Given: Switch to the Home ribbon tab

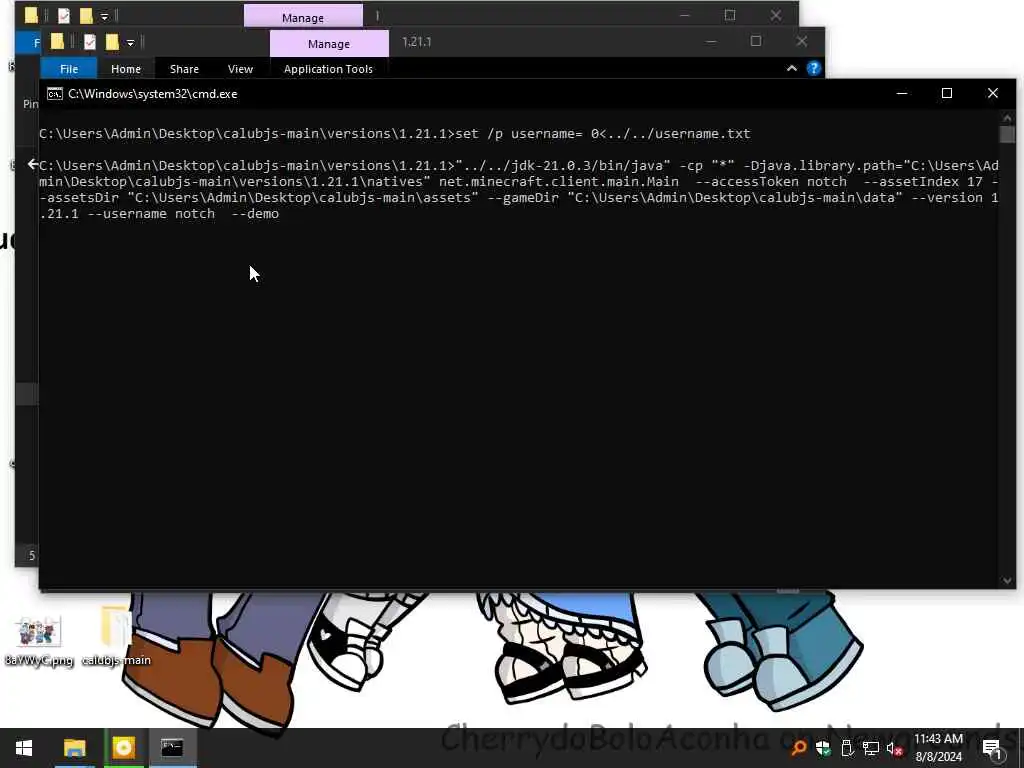Looking at the screenshot, I should 125,69.
